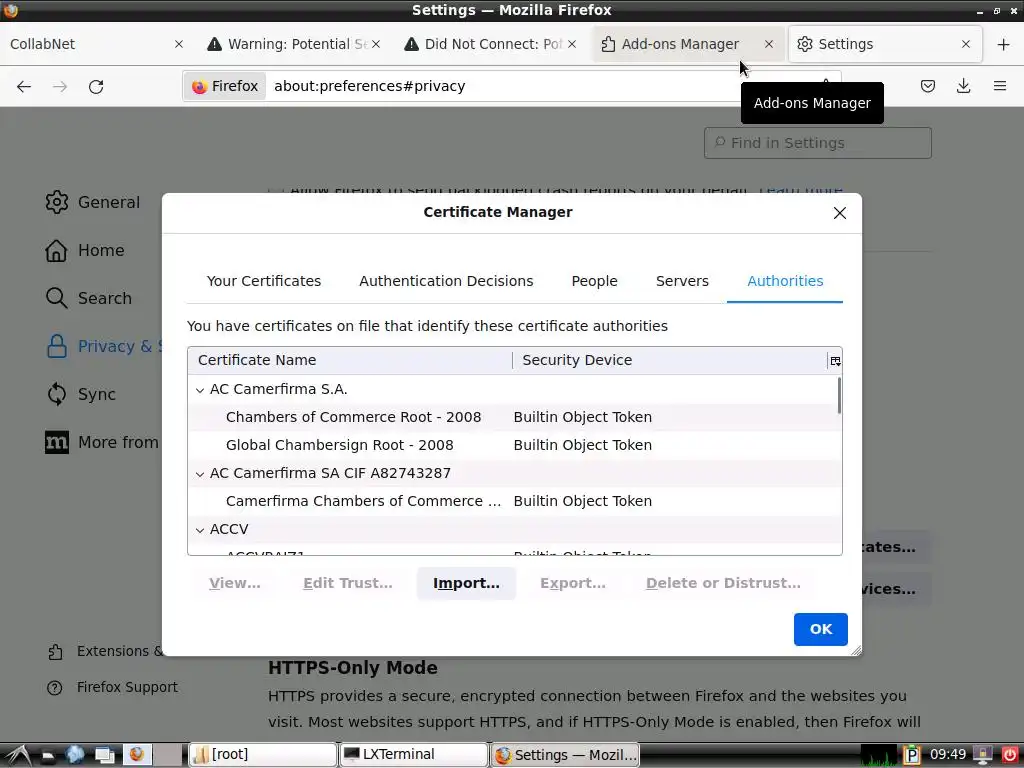Collapse the AC Camerfirma S.A. group
The height and width of the screenshot is (768, 1024).
click(x=200, y=390)
